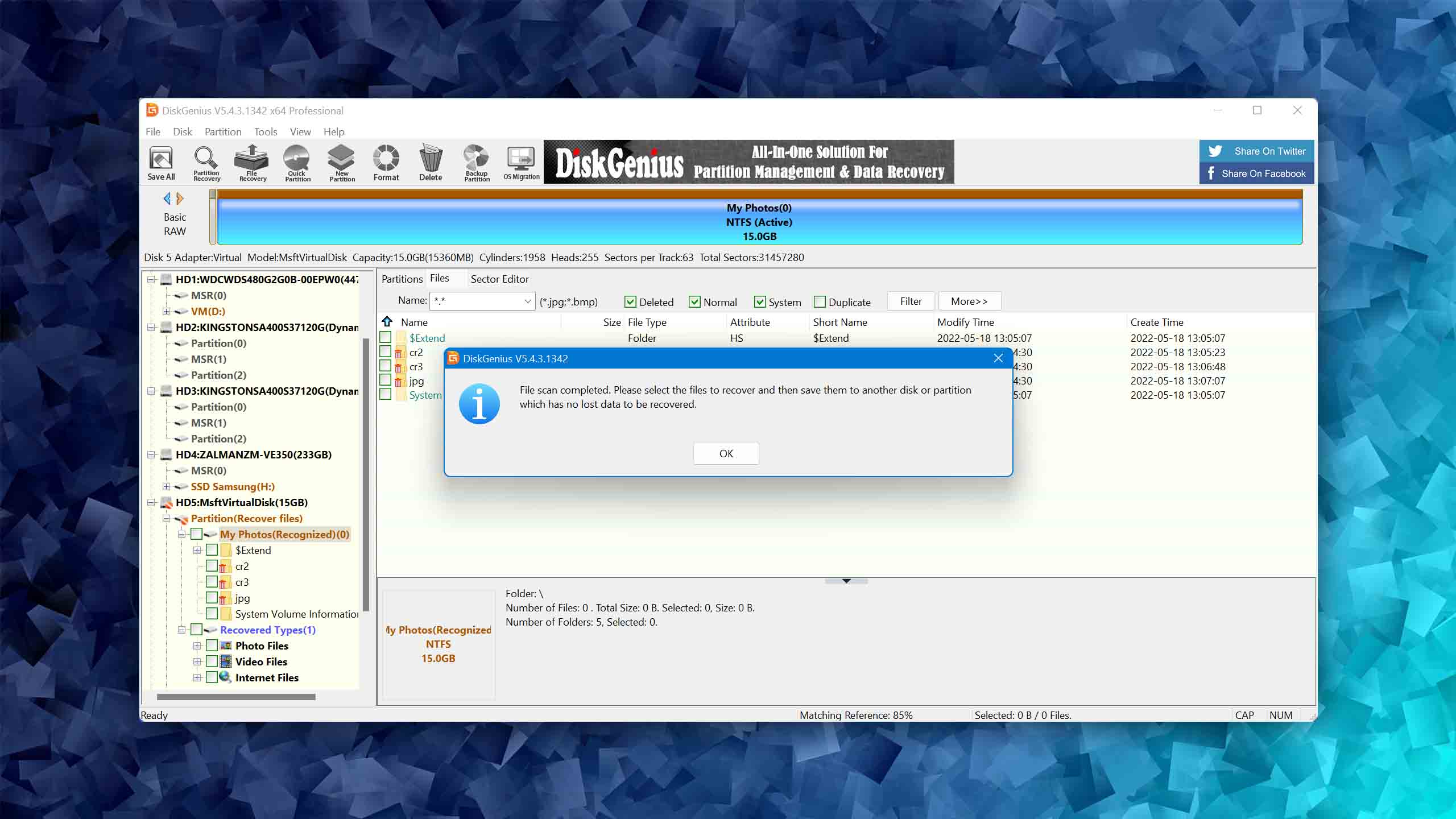Viewport: 1456px width, 819px height.
Task: Click the Share On Facebook banner
Action: click(1257, 173)
